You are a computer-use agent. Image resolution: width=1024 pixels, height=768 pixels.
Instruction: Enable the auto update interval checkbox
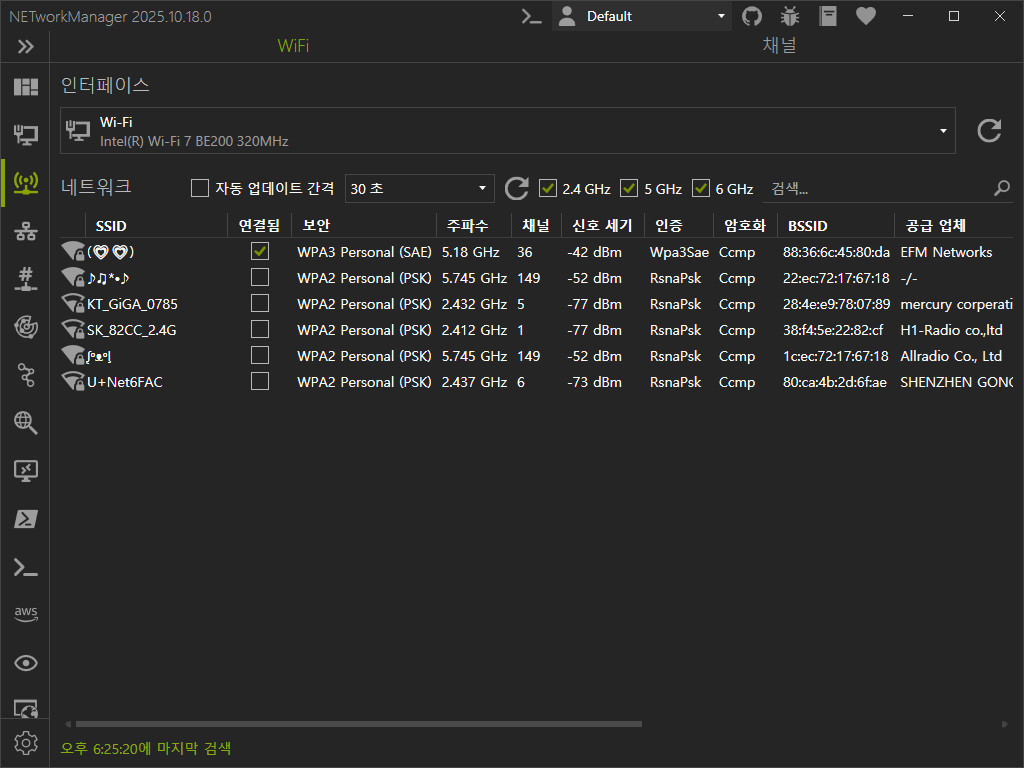[200, 188]
